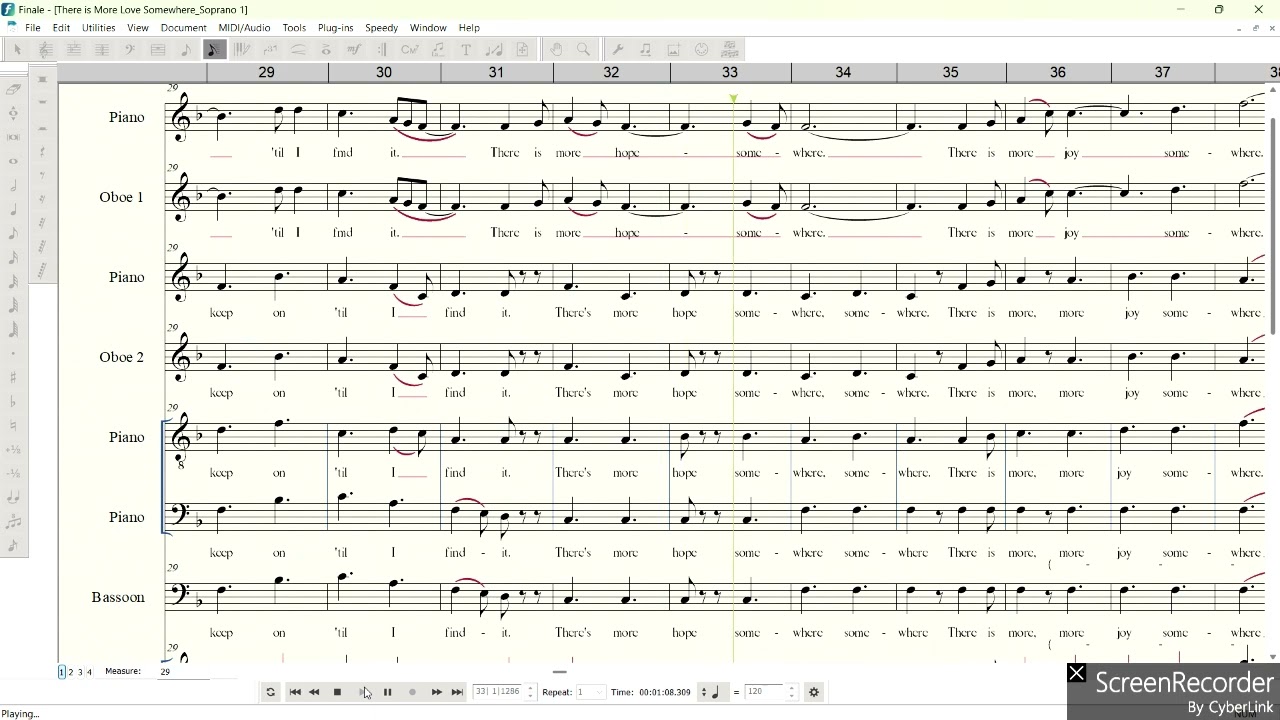
Task: Open the Plug-ins menu
Action: point(335,28)
